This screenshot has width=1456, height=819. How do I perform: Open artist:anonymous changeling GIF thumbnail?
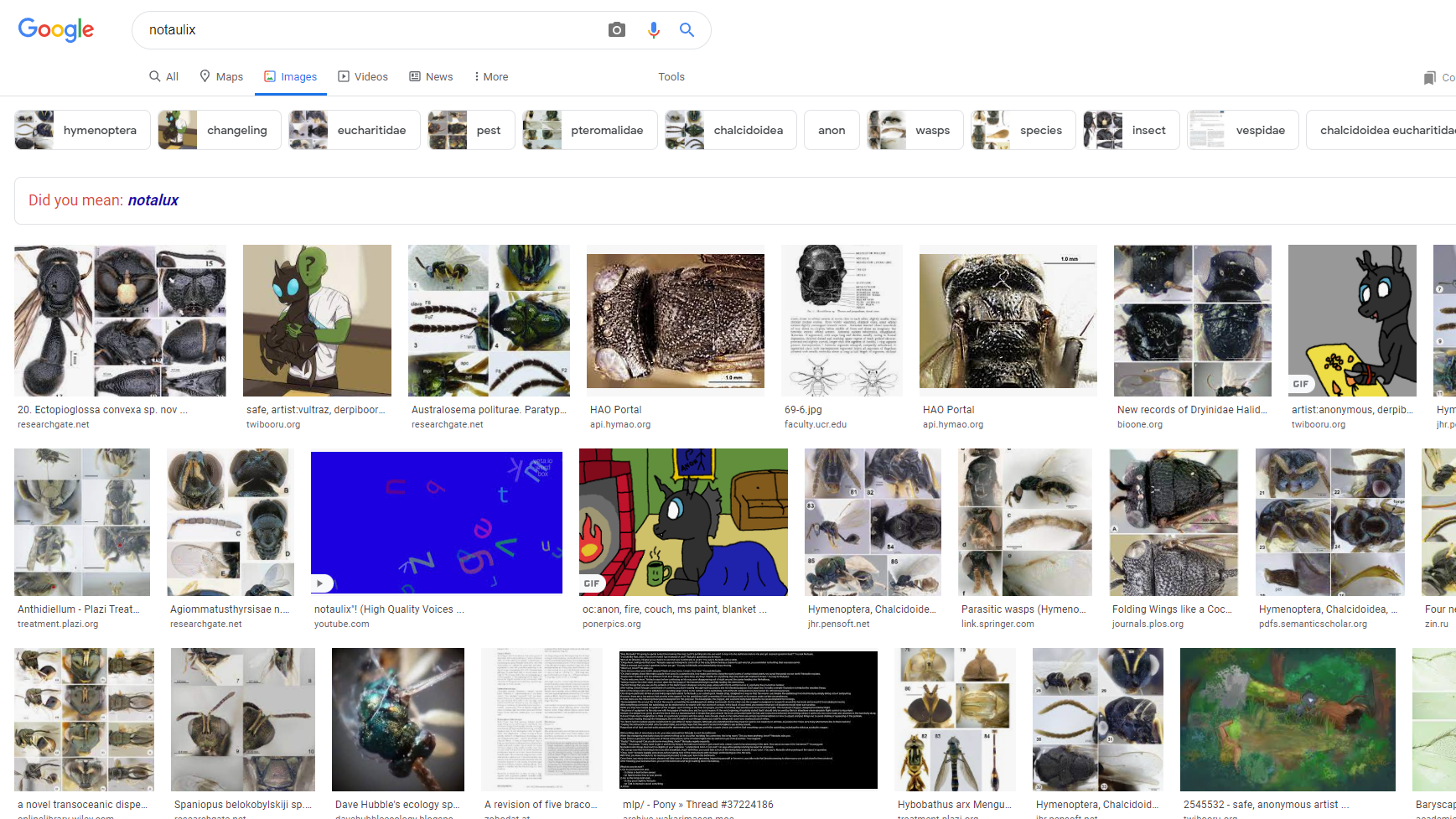(x=1352, y=320)
